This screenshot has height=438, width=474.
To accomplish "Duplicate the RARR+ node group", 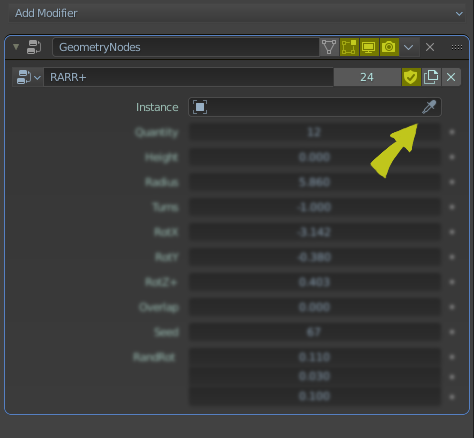I will (x=431, y=77).
